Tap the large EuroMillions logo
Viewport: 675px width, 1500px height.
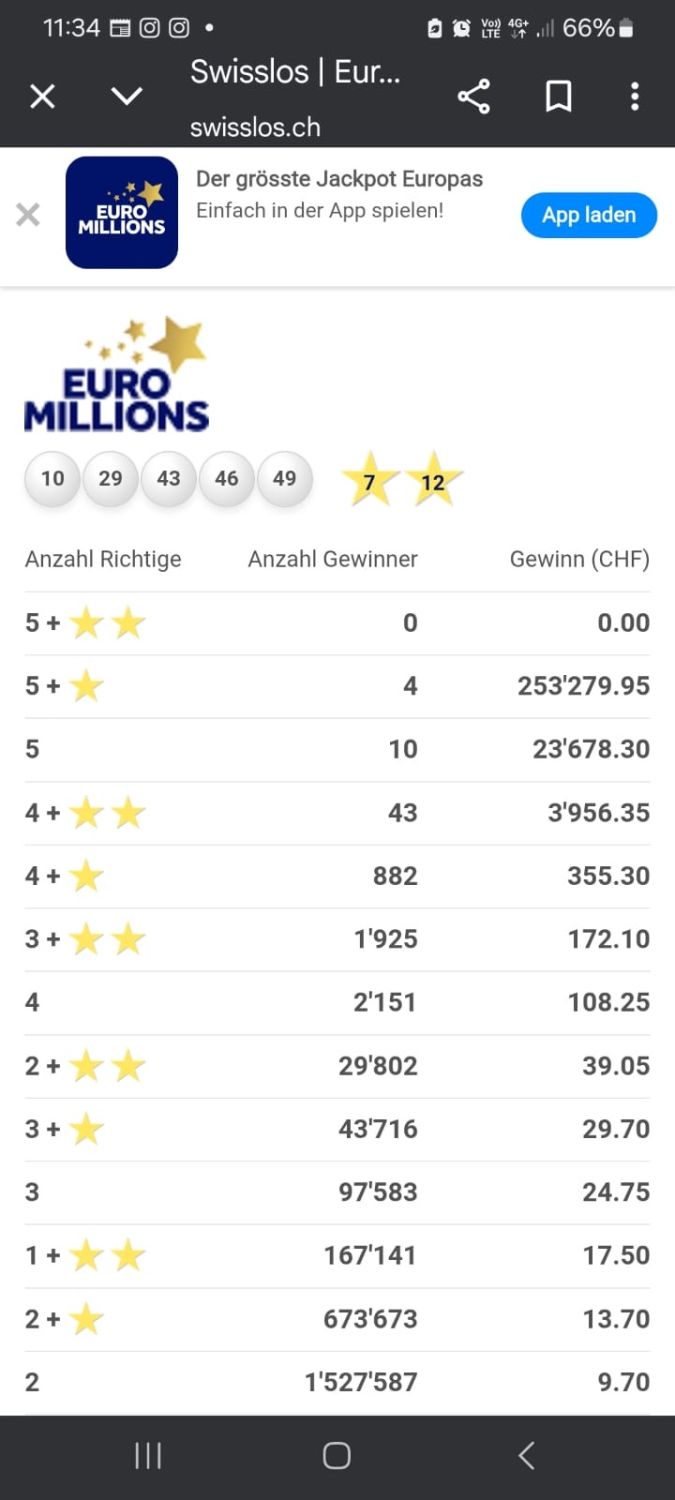click(x=117, y=375)
